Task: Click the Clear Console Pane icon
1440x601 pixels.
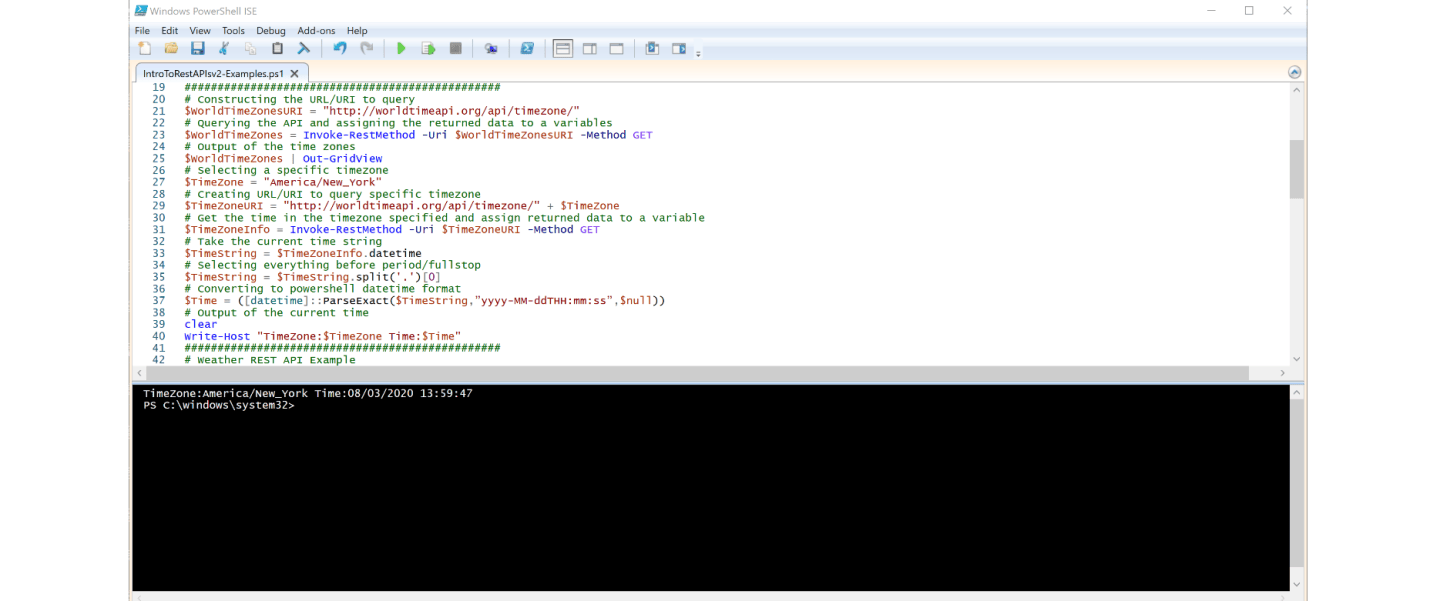Action: tap(304, 48)
